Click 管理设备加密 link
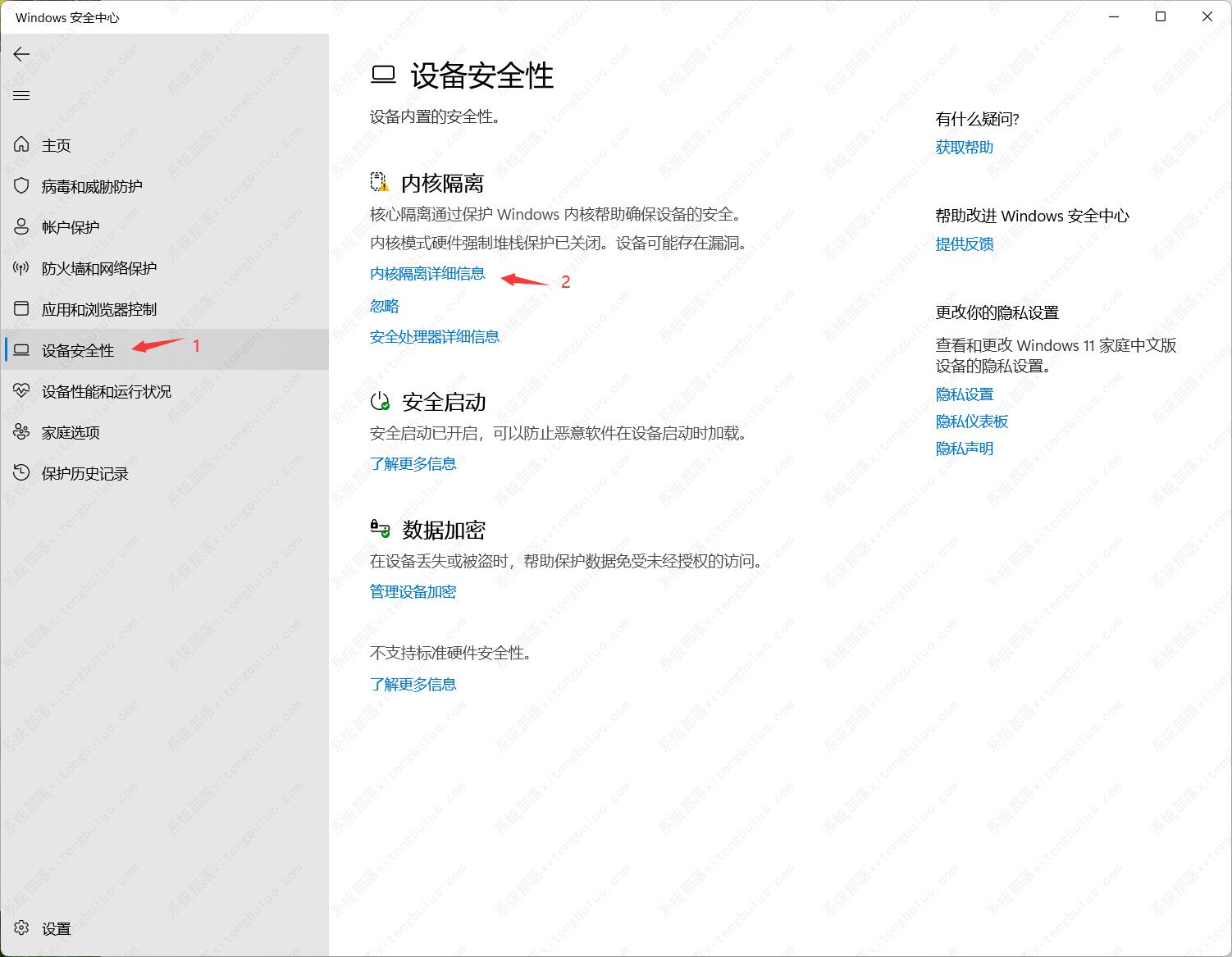This screenshot has height=957, width=1232. 413,591
